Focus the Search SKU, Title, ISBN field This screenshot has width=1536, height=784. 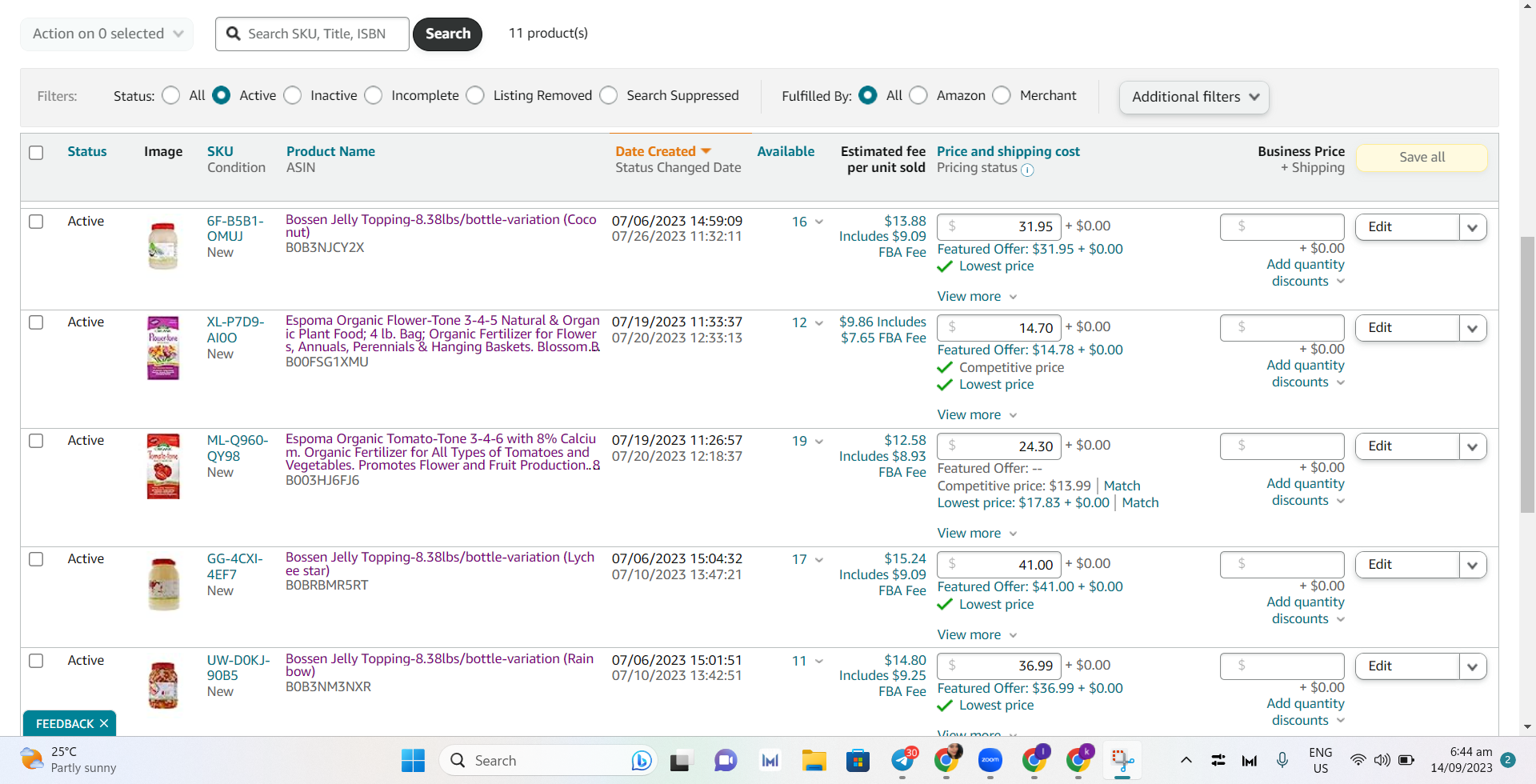tap(312, 34)
